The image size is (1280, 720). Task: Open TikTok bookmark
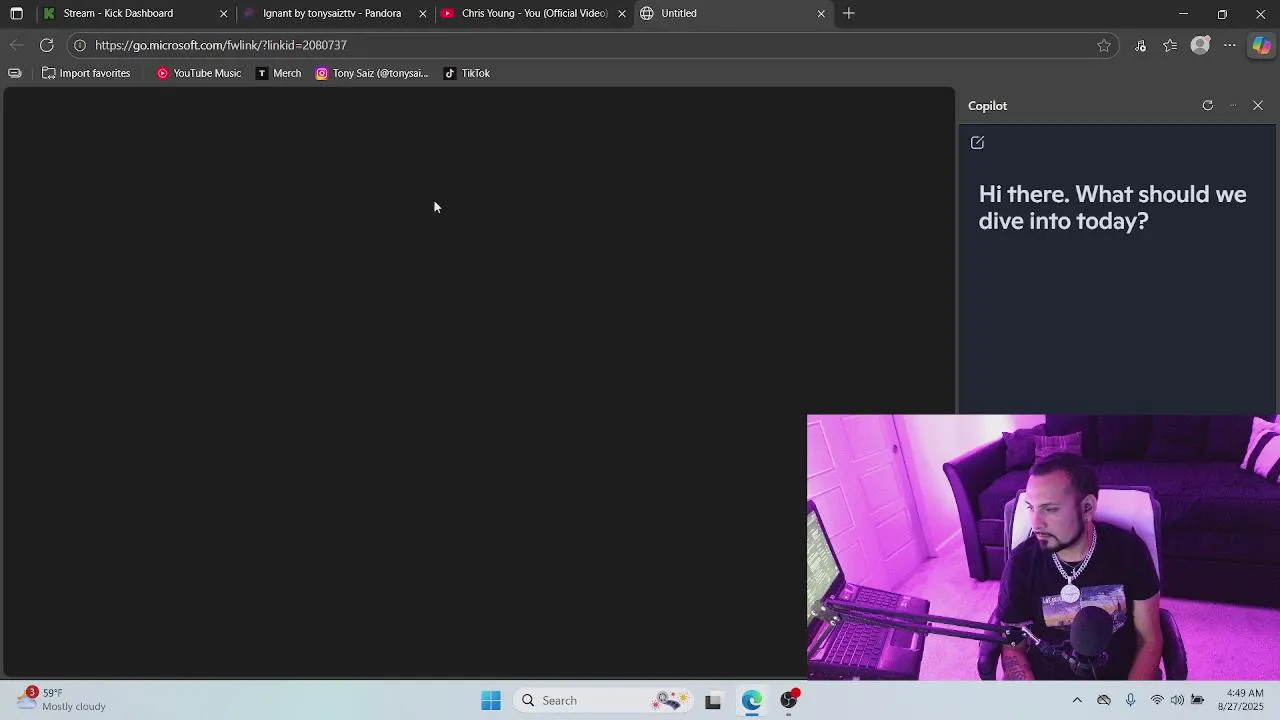(467, 73)
